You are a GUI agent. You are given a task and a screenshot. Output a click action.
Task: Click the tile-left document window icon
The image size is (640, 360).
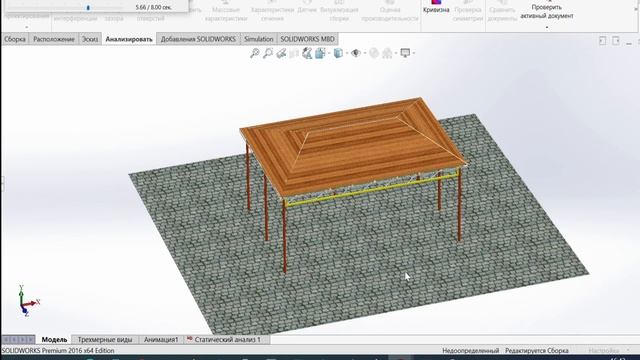pos(602,41)
